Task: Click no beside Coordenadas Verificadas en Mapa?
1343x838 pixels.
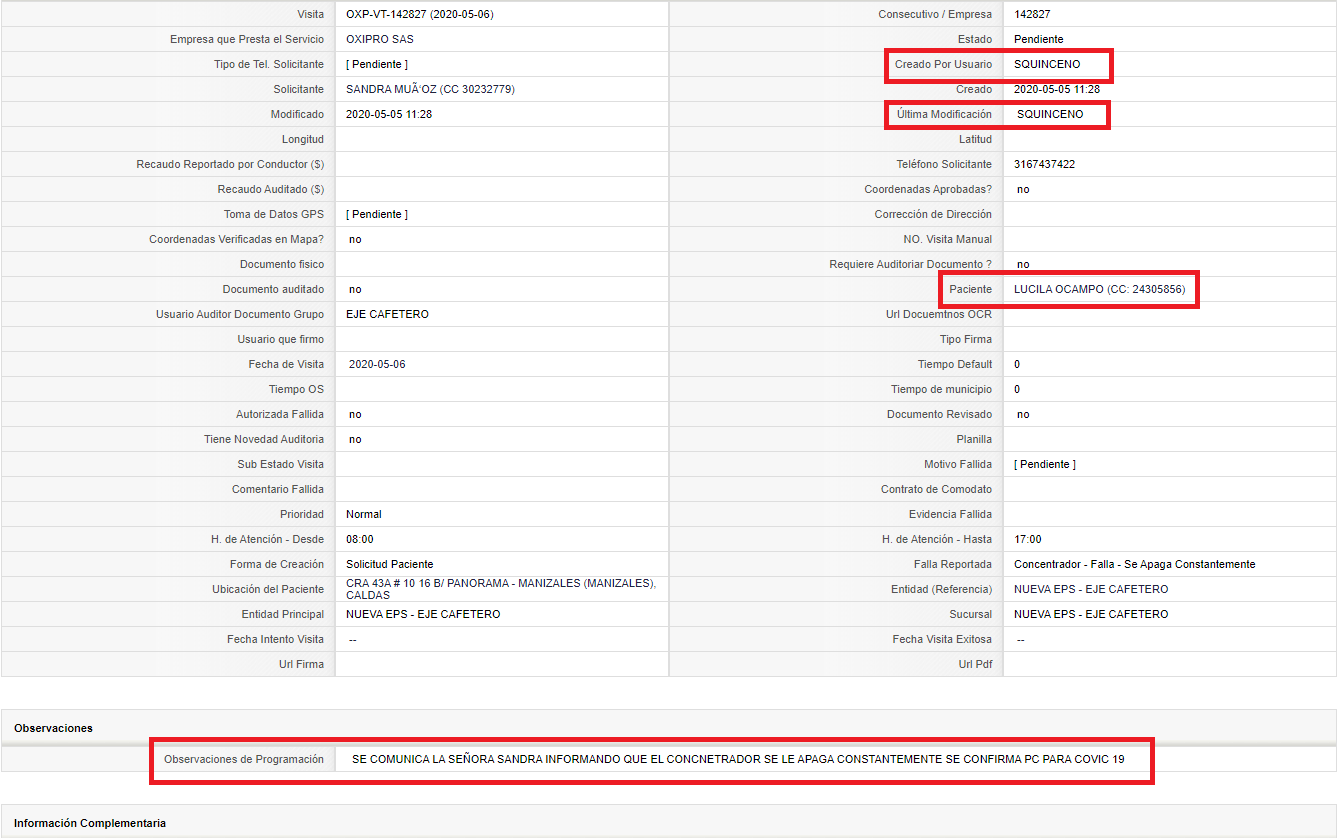Action: pos(355,239)
